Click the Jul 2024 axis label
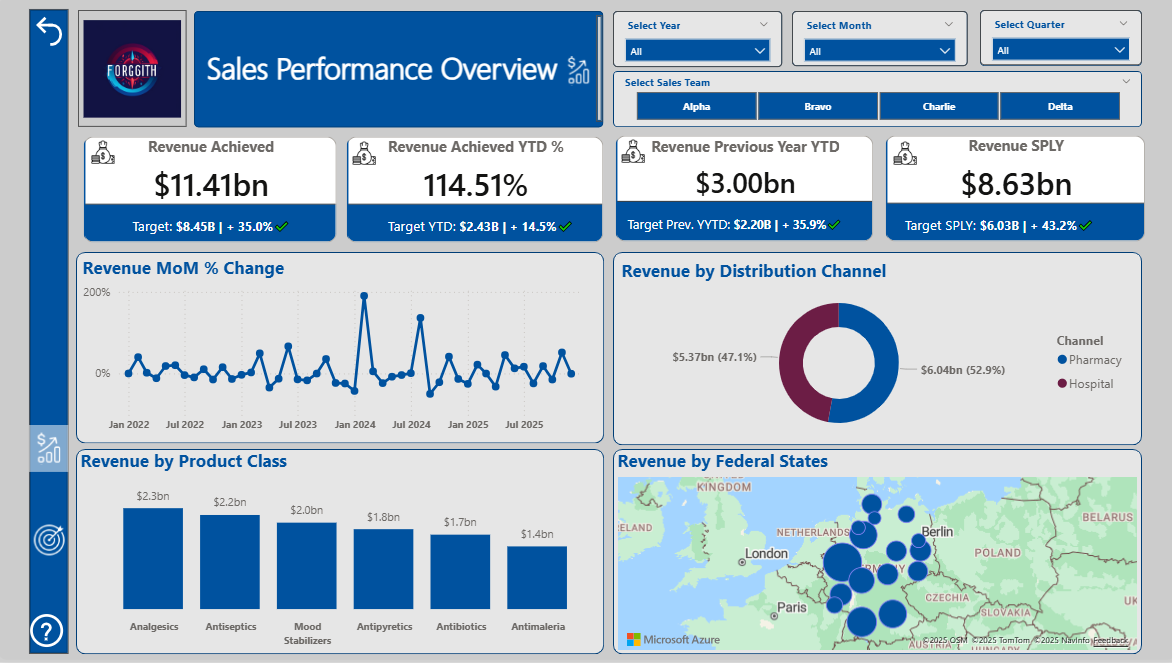 tap(411, 425)
